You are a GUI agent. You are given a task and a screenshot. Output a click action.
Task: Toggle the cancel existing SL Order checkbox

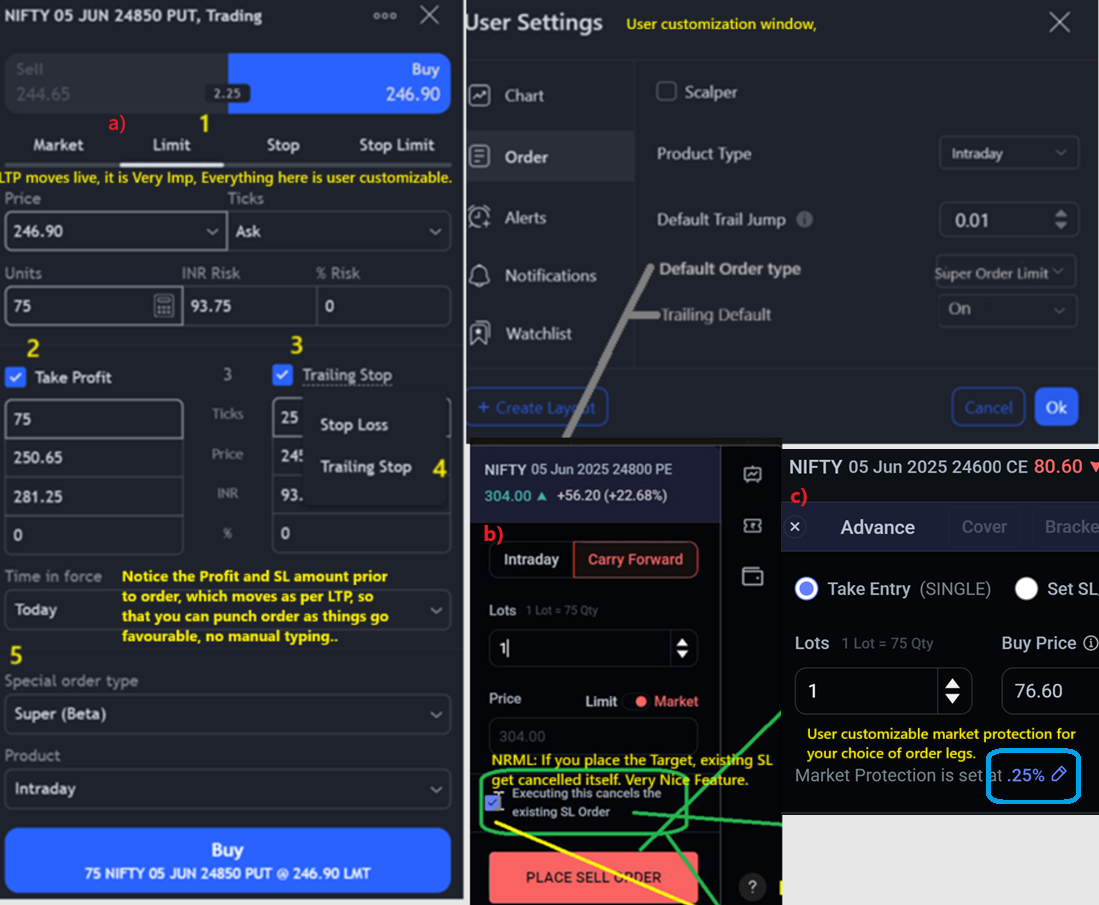pyautogui.click(x=494, y=802)
